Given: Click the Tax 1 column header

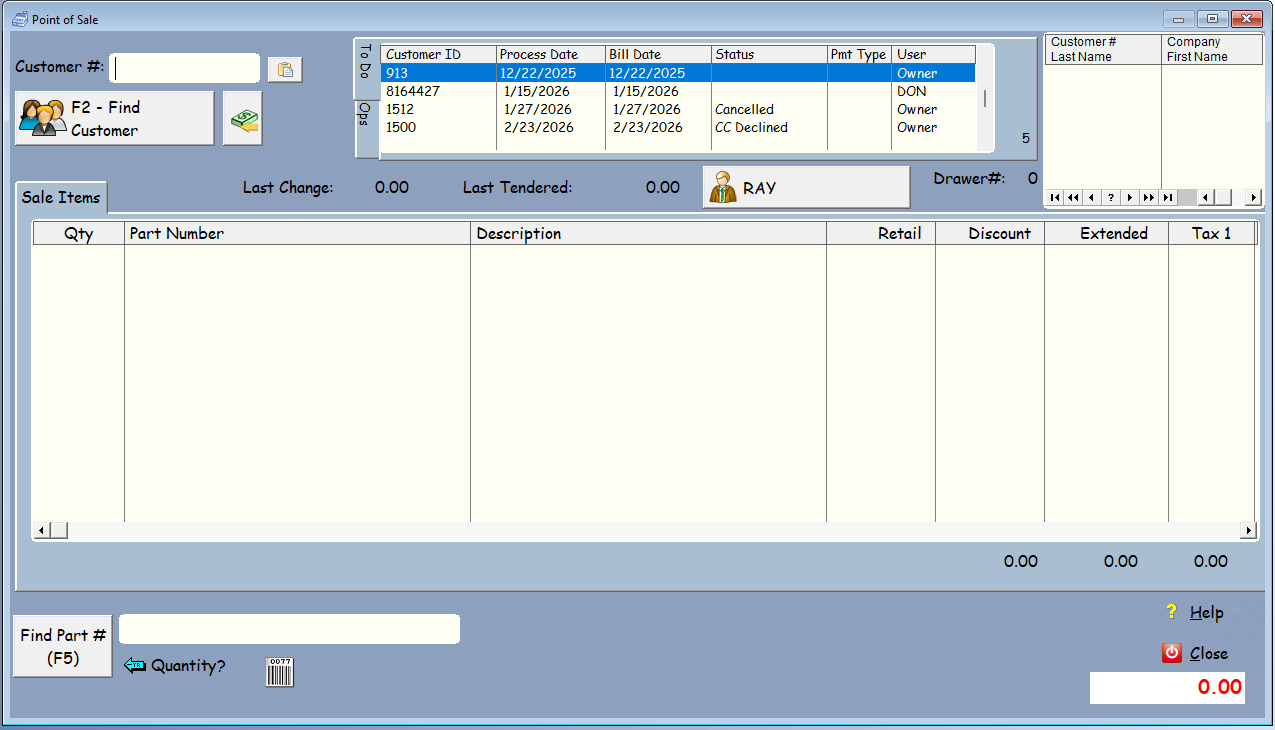Looking at the screenshot, I should coord(1212,233).
